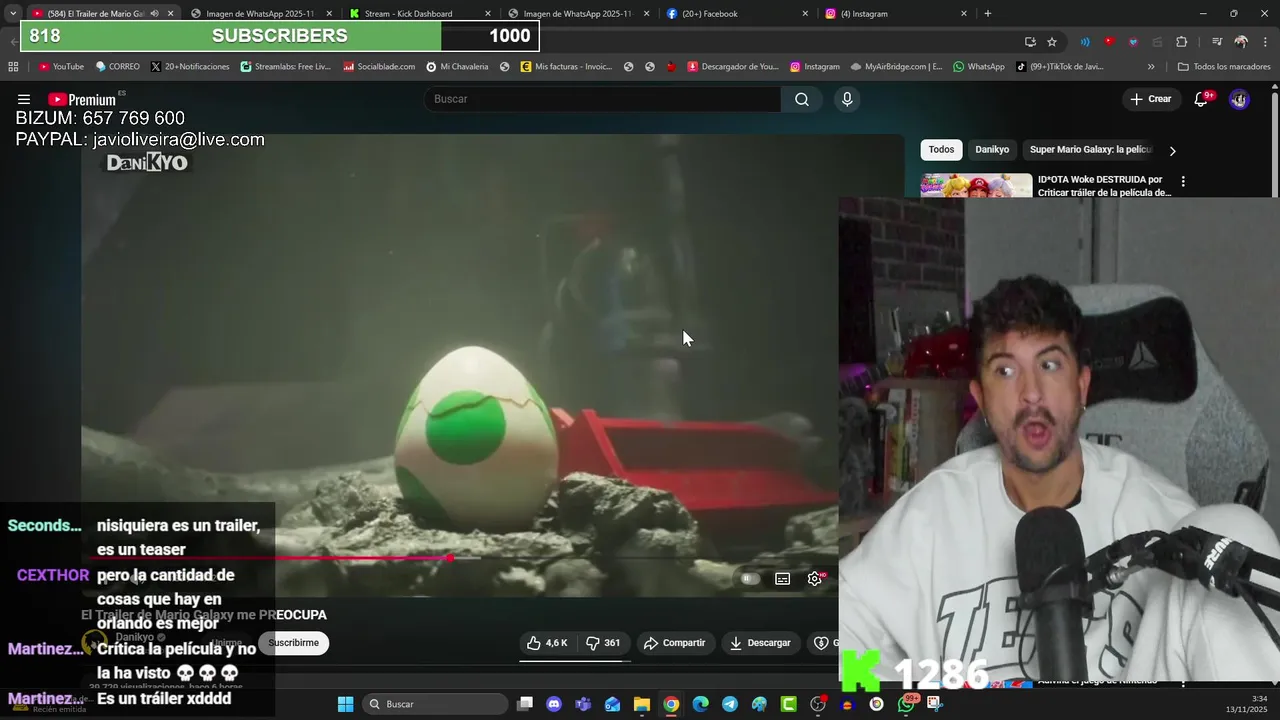Open Discord from the taskbar
Image resolution: width=1280 pixels, height=720 pixels.
click(x=554, y=704)
